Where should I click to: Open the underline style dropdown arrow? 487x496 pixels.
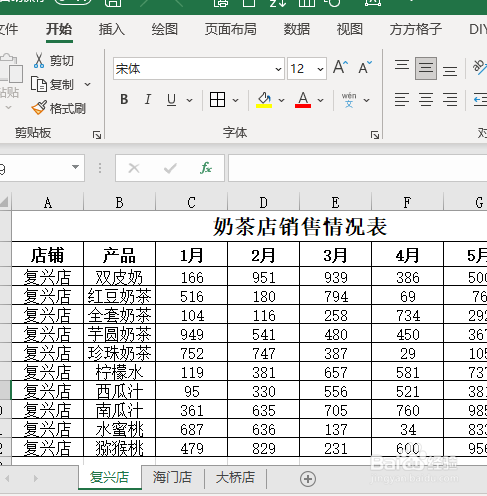pos(189,100)
